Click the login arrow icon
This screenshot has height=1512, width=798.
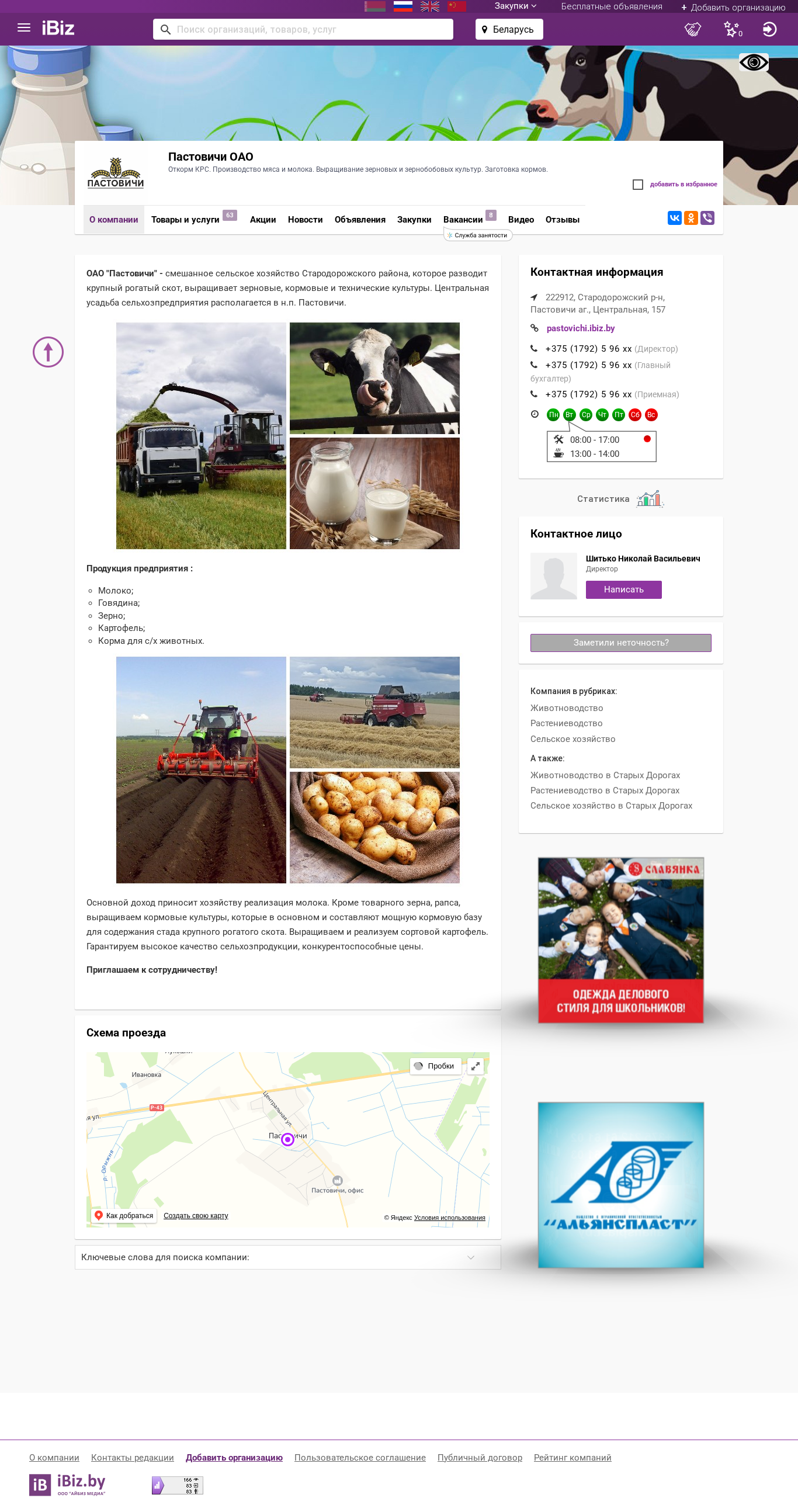(769, 29)
